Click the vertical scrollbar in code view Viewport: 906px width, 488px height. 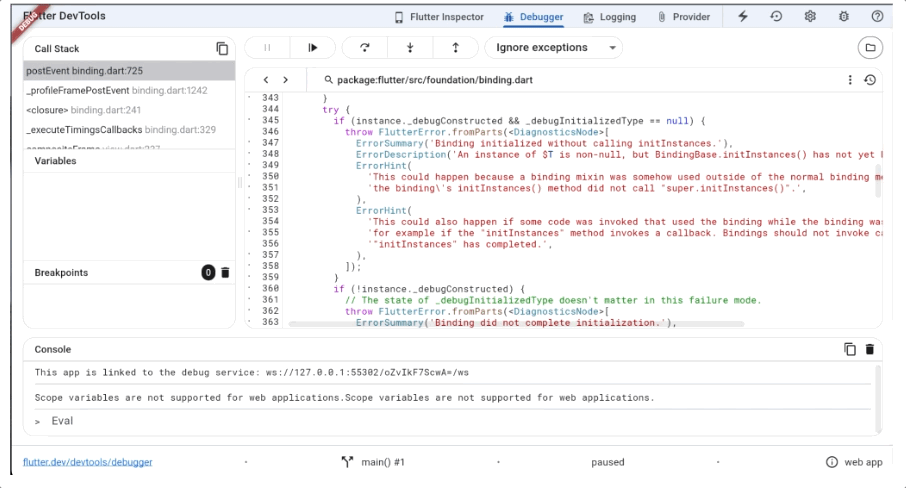878,181
